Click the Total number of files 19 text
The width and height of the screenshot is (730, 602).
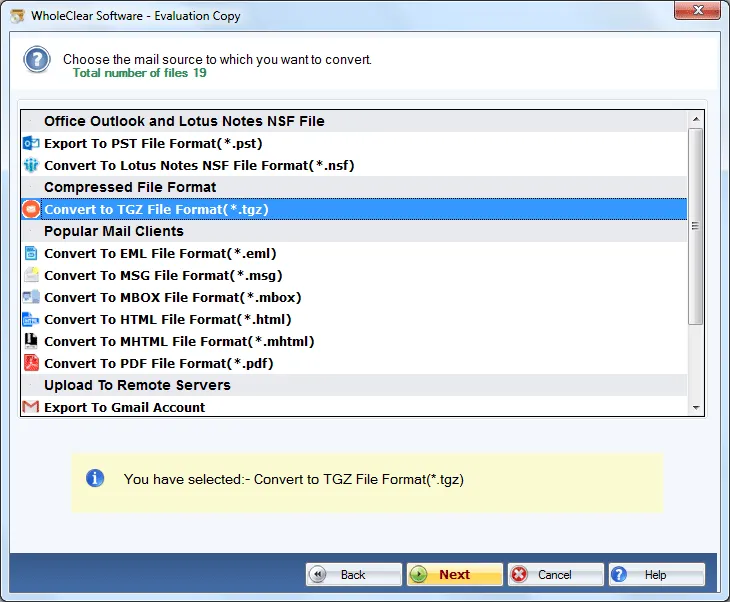click(x=139, y=73)
